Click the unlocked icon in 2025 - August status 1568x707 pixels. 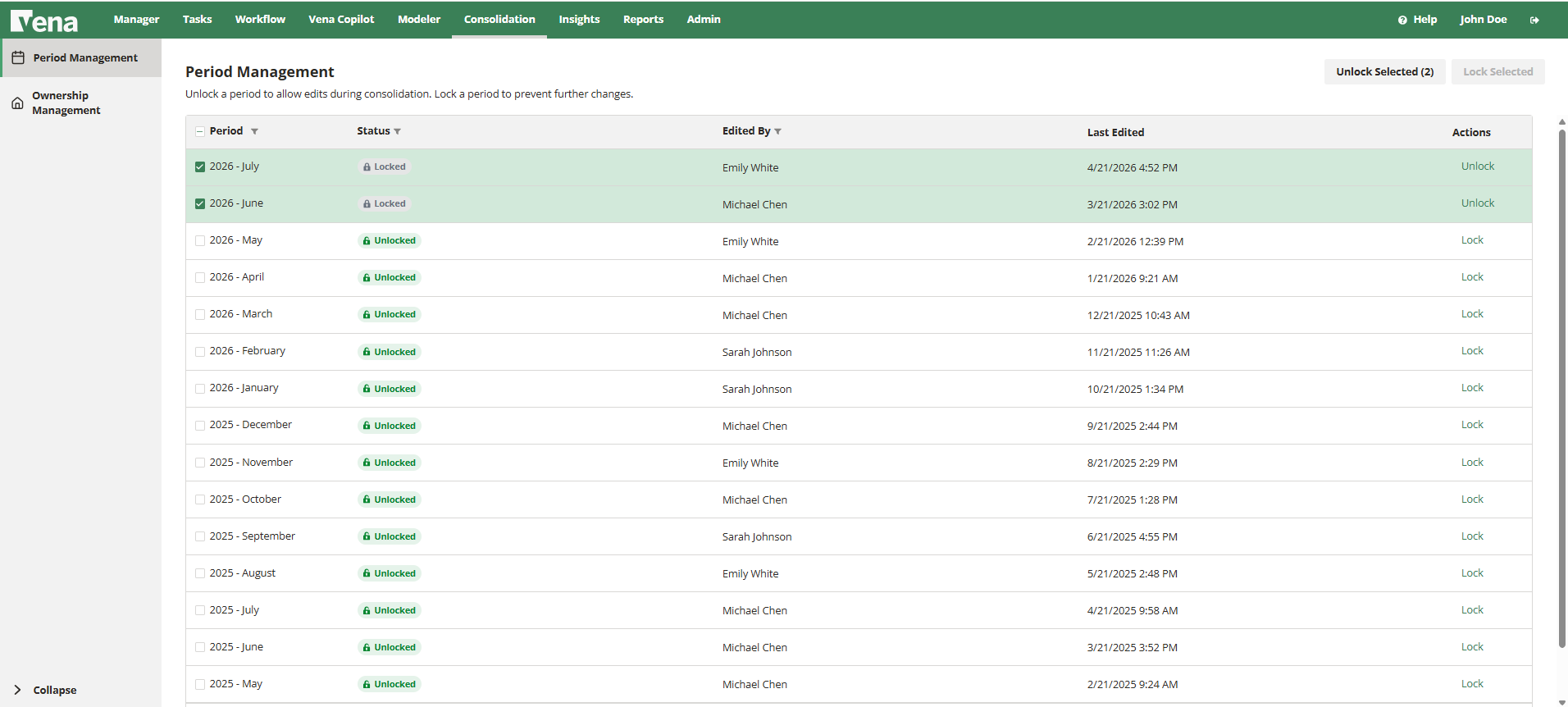point(367,573)
